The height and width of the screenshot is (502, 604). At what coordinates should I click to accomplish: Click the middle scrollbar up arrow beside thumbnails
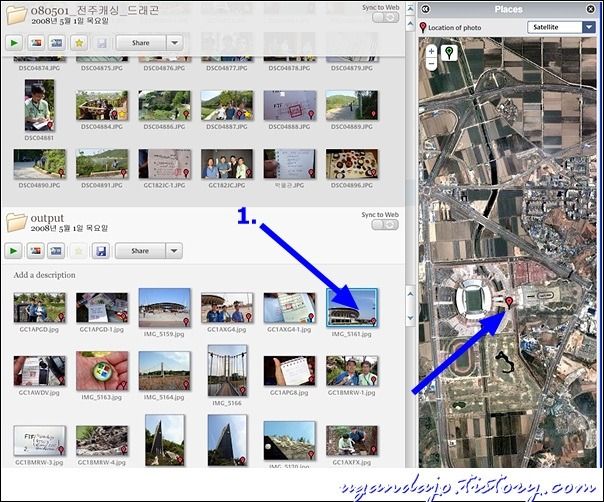pyautogui.click(x=410, y=294)
